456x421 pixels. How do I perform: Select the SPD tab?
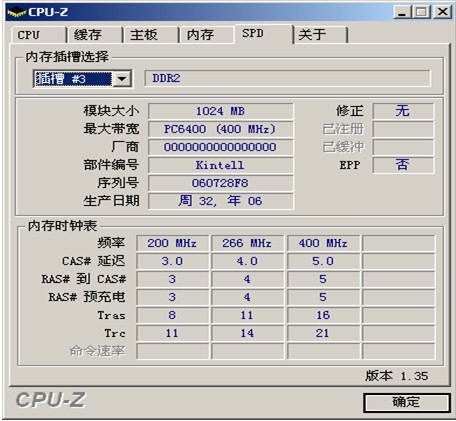(x=263, y=34)
